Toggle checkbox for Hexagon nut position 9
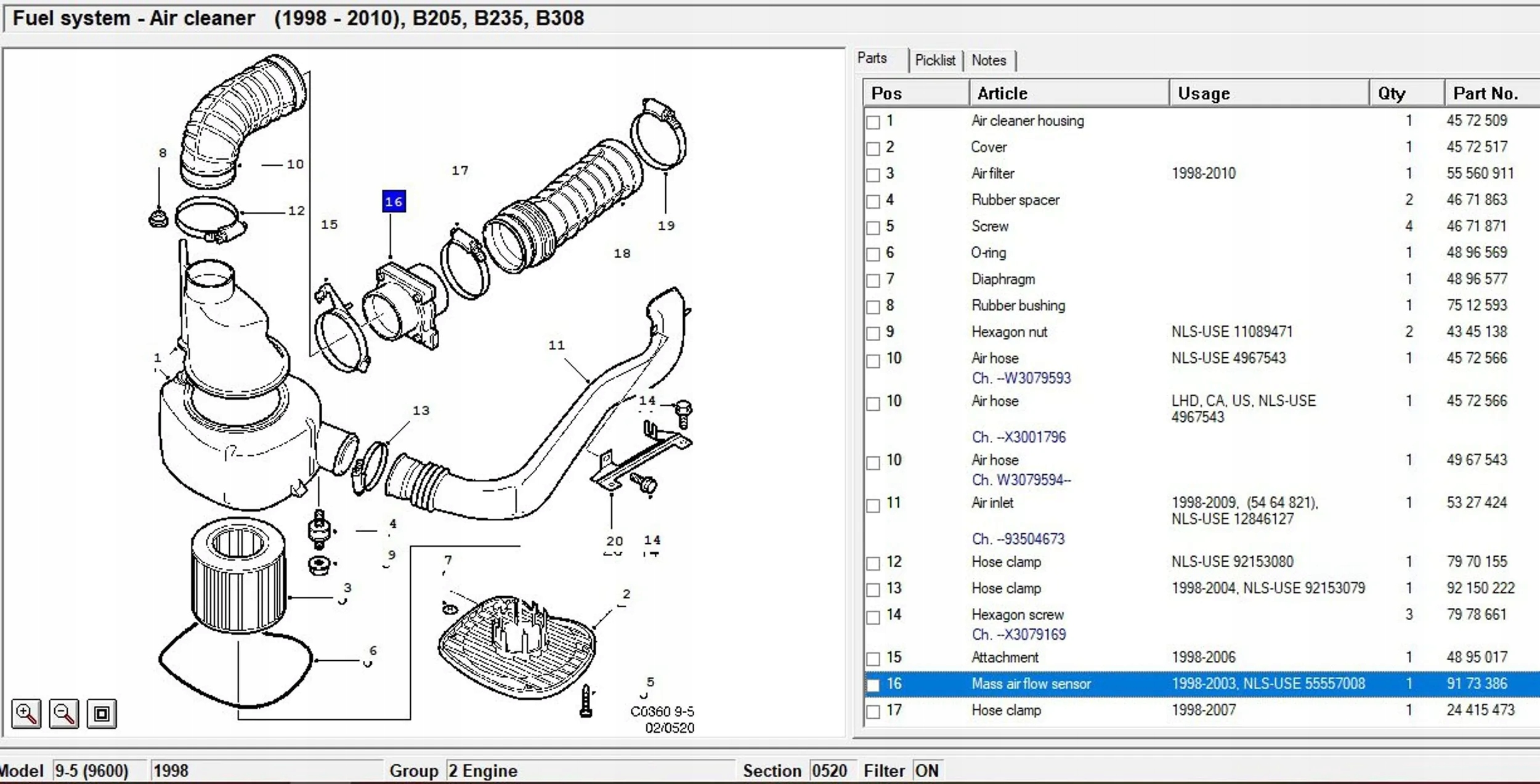The width and height of the screenshot is (1540, 784). 873,333
